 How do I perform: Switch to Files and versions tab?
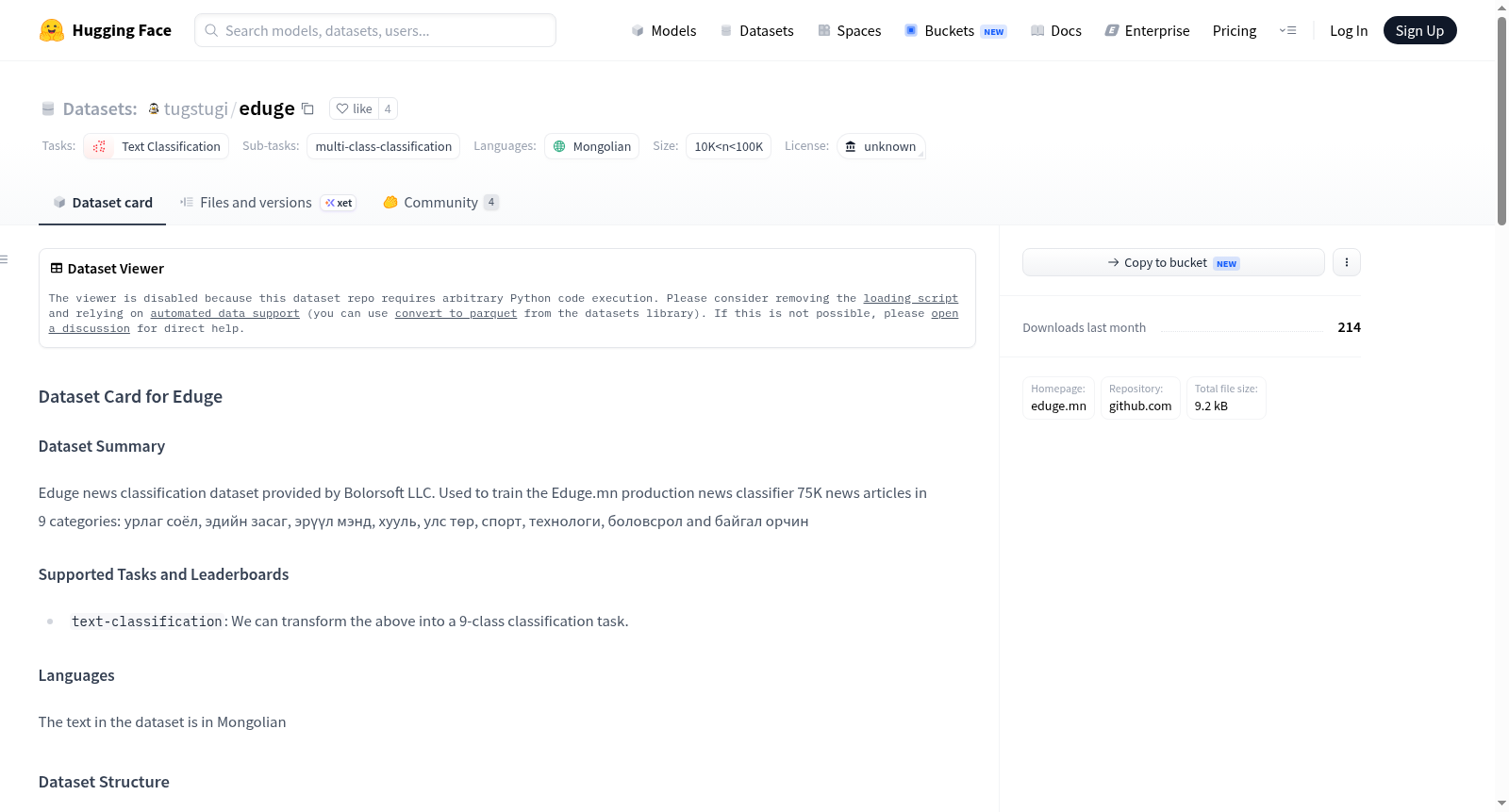(x=268, y=202)
